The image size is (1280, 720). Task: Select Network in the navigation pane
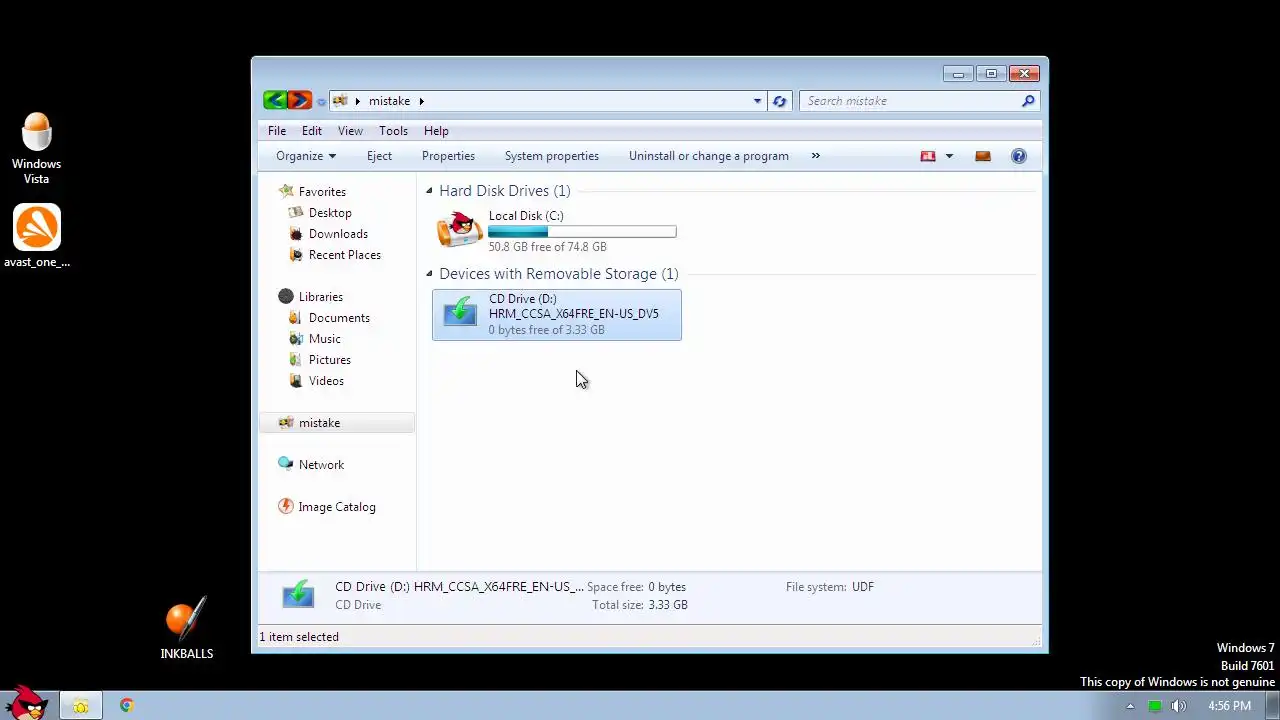click(321, 465)
